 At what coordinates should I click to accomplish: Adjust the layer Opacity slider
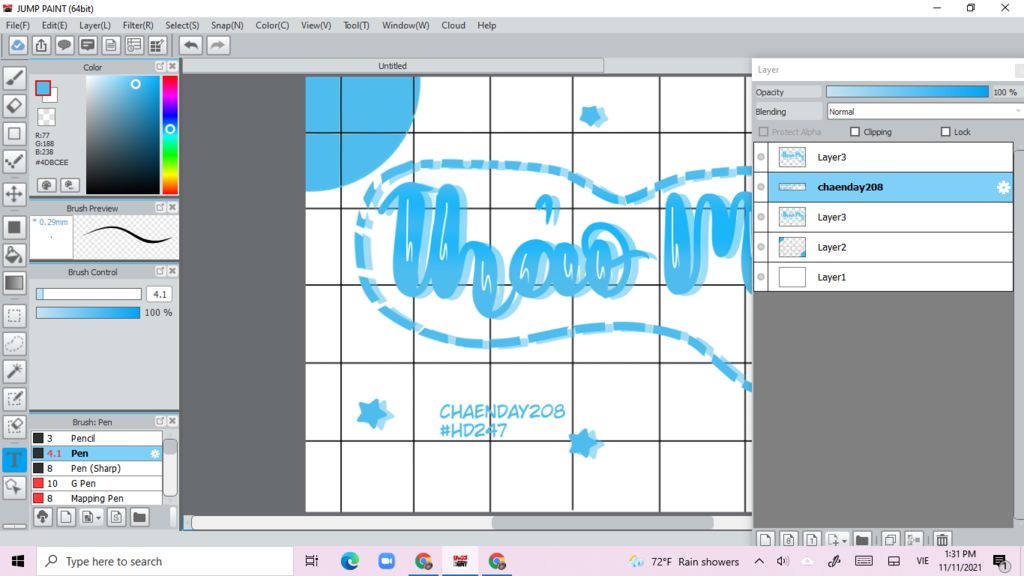[907, 92]
